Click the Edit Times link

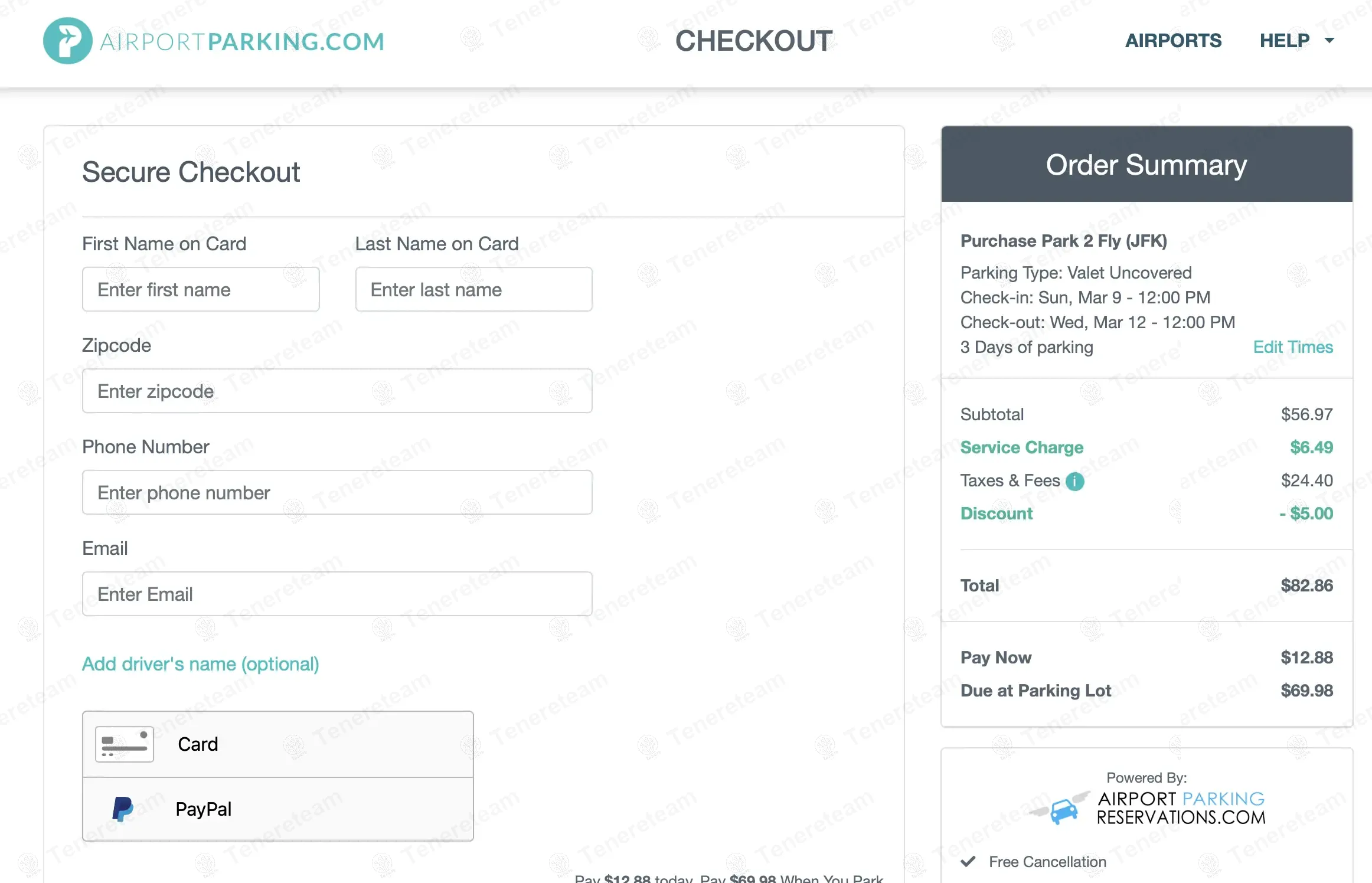point(1293,347)
